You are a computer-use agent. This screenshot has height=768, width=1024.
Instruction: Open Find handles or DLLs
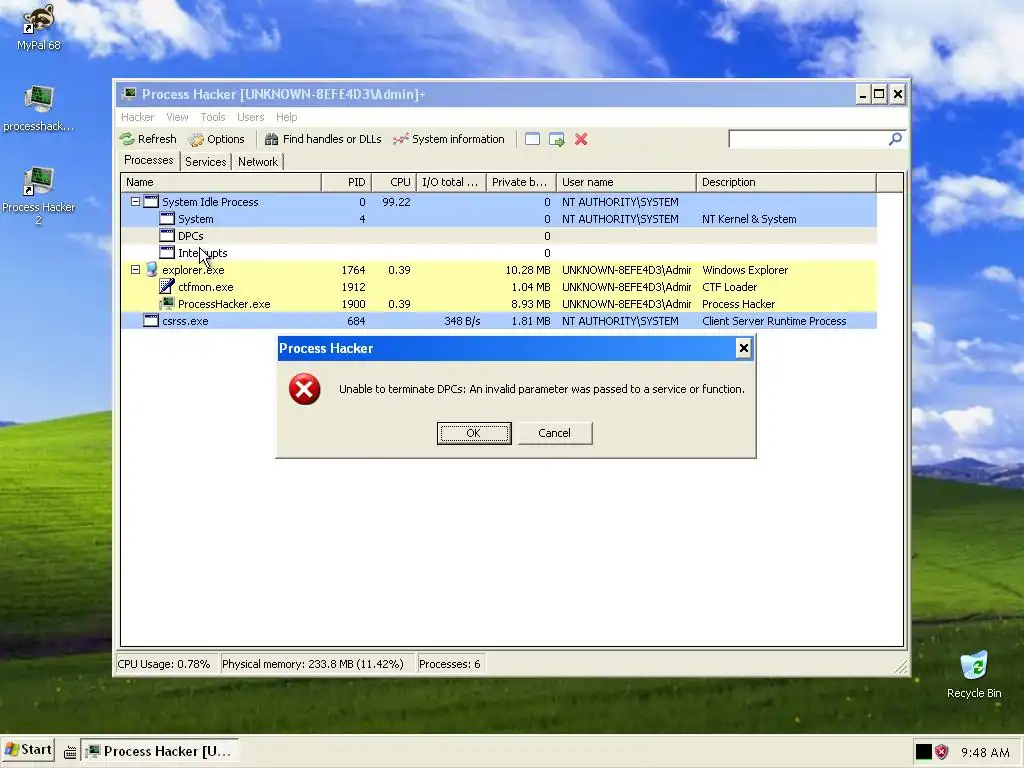click(323, 139)
